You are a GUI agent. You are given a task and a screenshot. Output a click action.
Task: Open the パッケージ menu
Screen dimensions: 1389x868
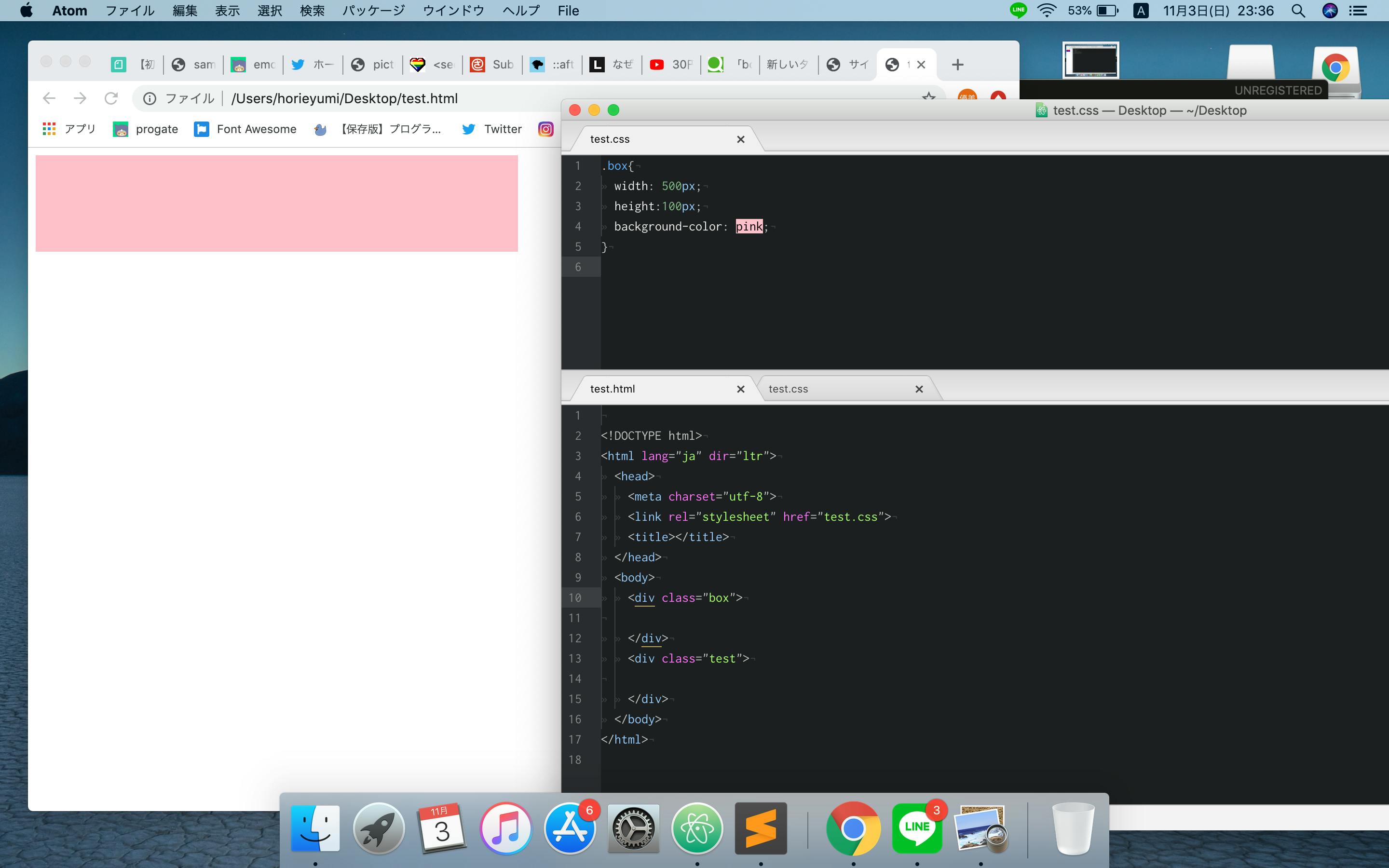pos(373,10)
